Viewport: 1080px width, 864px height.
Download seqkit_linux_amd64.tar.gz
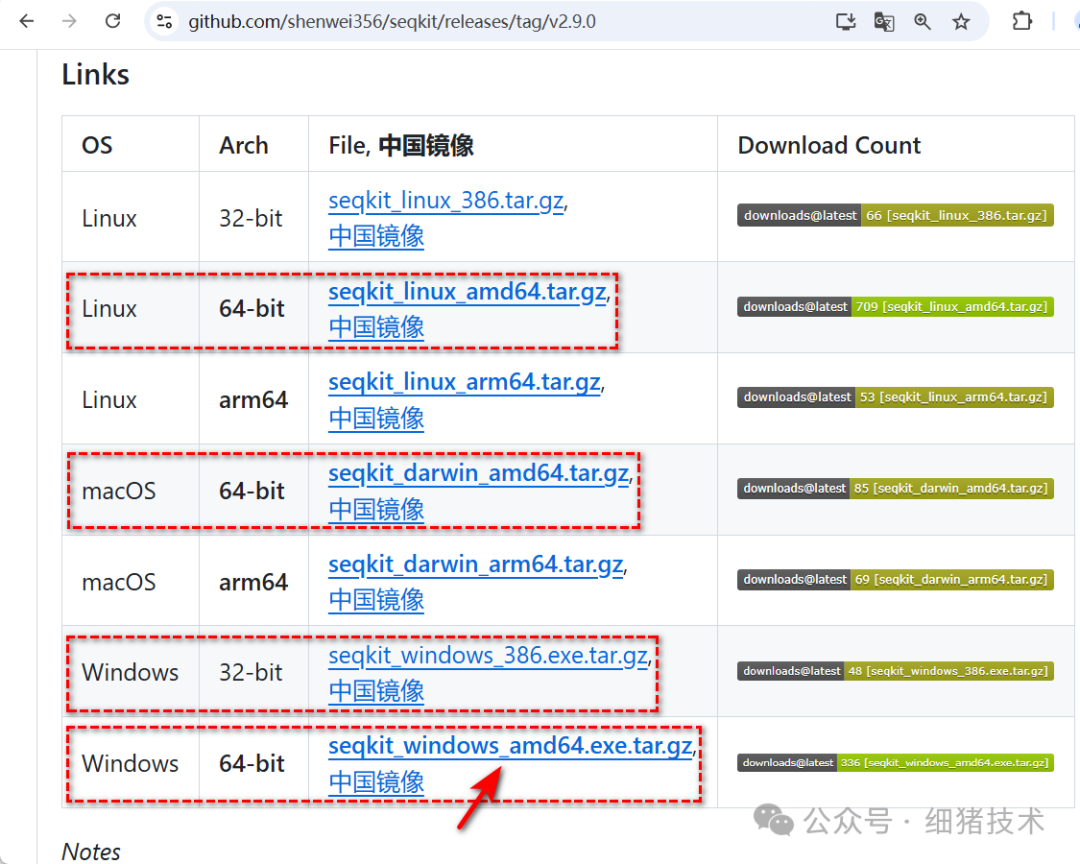point(468,291)
